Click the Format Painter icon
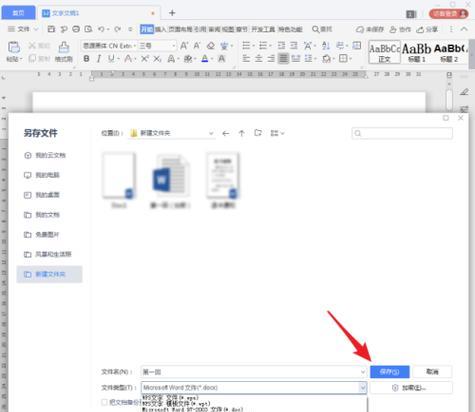 pos(63,48)
